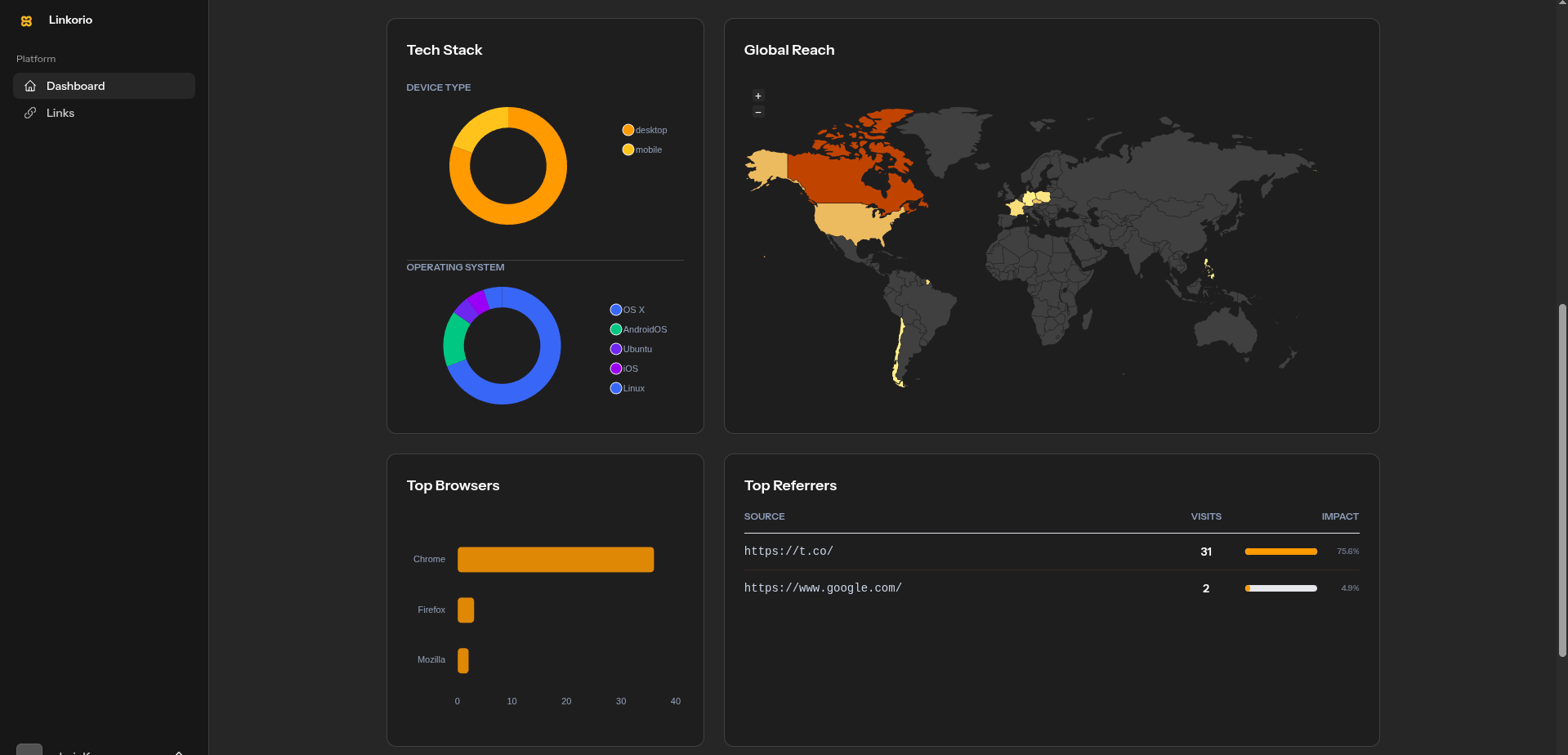This screenshot has width=1568, height=755.
Task: Click the Linkorio logo icon
Action: pos(26,20)
